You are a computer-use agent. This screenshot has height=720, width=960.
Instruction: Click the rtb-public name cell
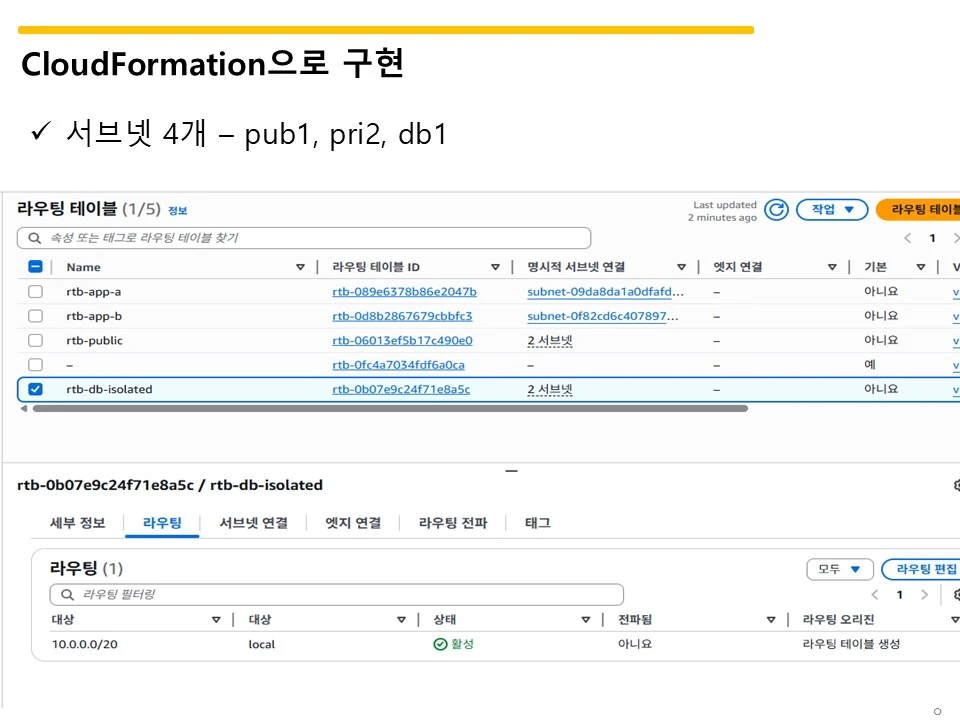point(94,341)
